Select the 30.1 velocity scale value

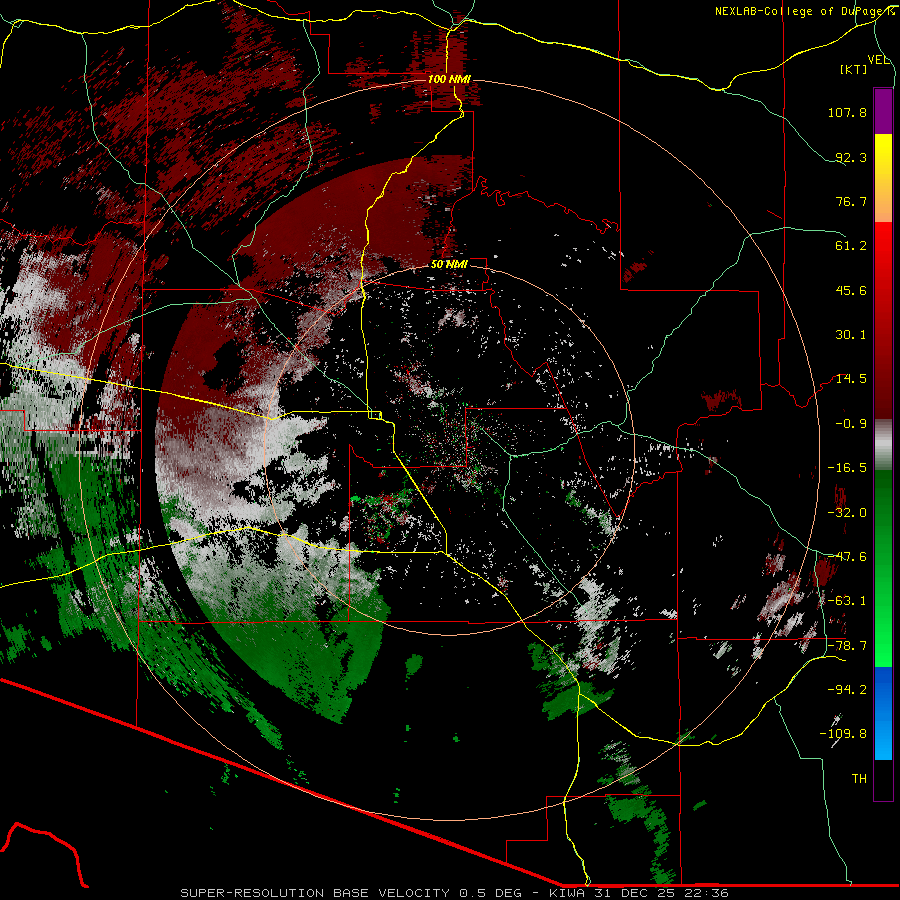[851, 335]
